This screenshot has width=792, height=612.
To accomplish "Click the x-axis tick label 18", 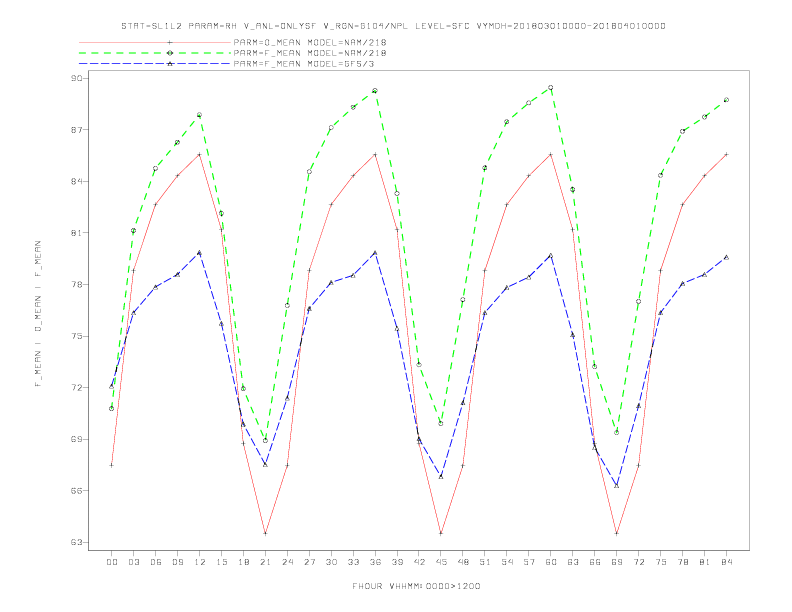I will (243, 562).
